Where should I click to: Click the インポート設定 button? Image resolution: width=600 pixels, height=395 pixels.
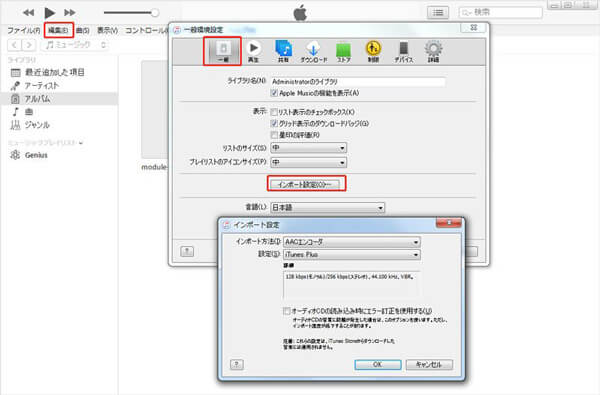point(306,184)
